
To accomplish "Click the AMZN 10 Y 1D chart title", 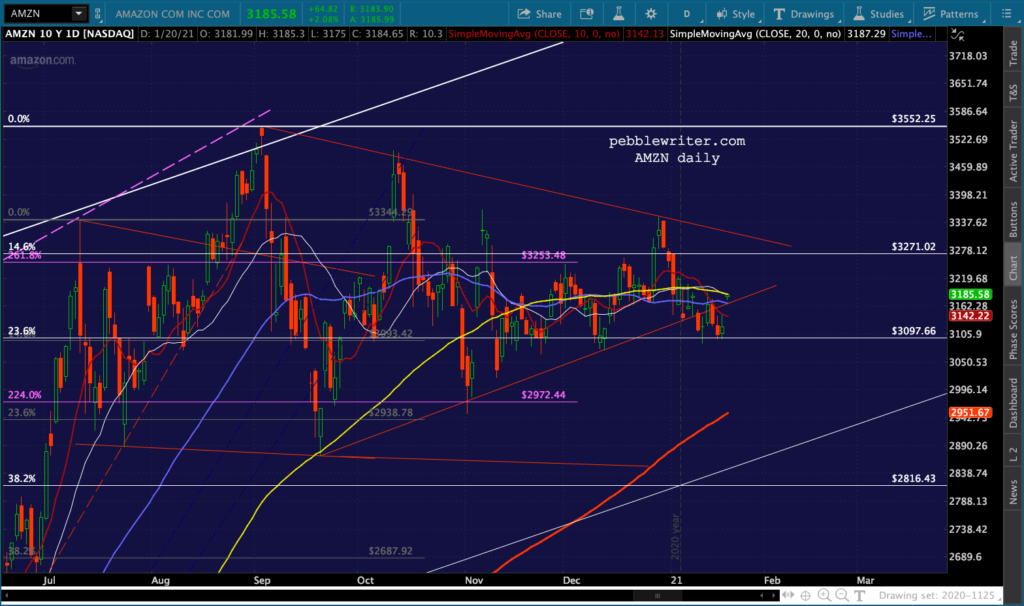I will 69,33.
